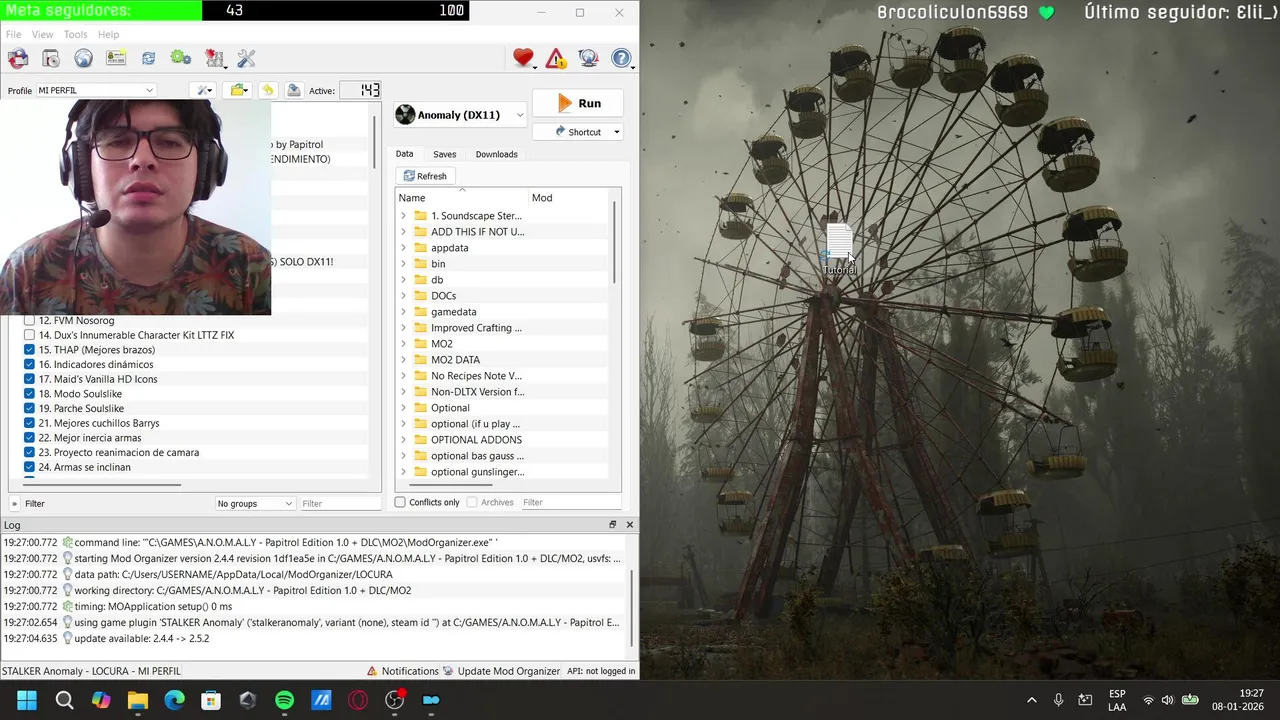Switch to the Downloads tab
Screen dimensions: 1280x720
[x=496, y=154]
